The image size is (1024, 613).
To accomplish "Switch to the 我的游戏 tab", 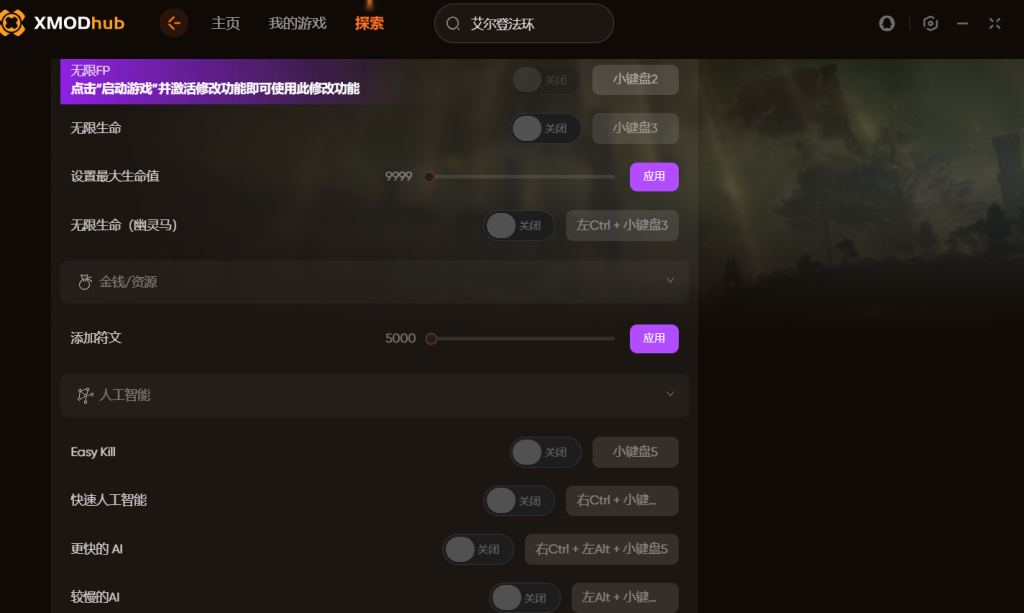I will [x=297, y=24].
